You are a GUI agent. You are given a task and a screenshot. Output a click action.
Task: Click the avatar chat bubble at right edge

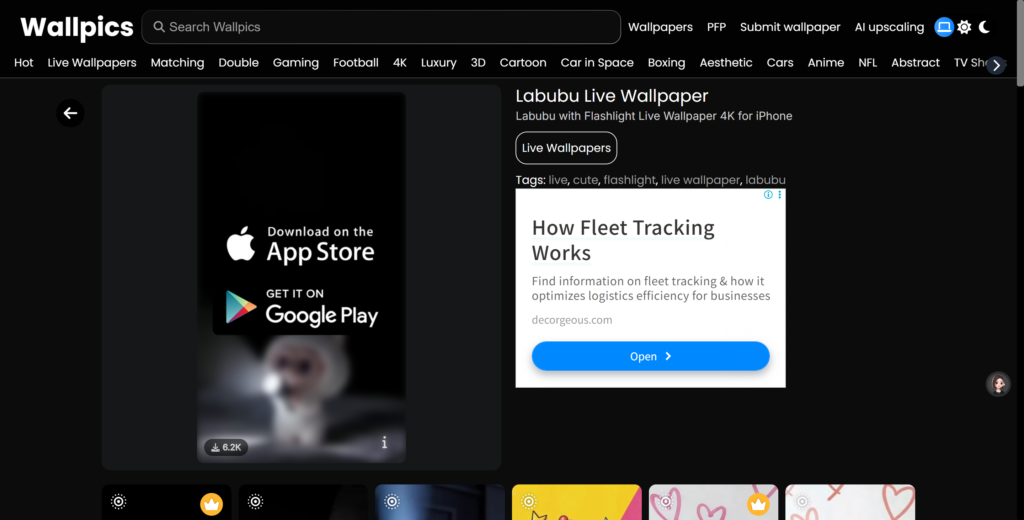998,384
